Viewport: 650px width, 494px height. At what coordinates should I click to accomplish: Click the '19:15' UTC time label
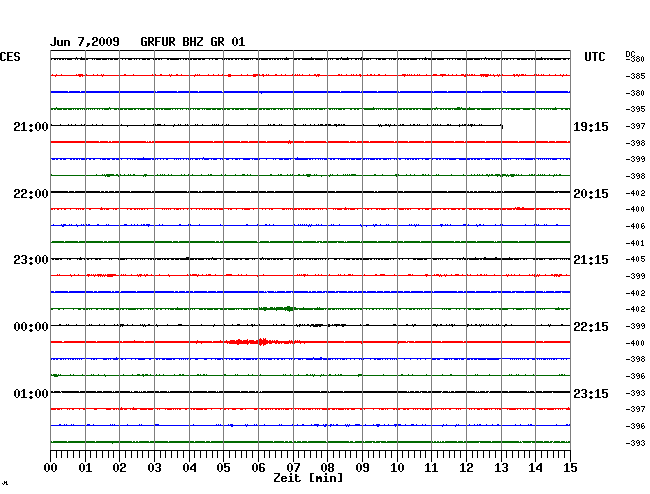[591, 127]
